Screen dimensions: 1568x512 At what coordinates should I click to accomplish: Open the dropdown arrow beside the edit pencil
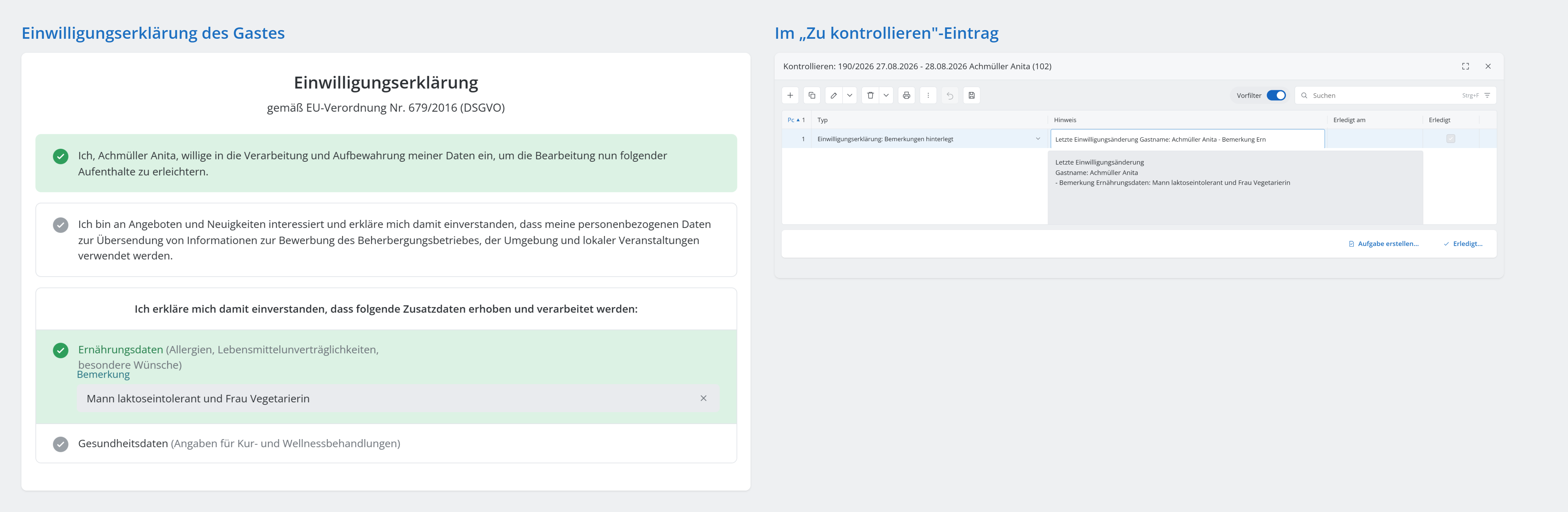pos(850,96)
